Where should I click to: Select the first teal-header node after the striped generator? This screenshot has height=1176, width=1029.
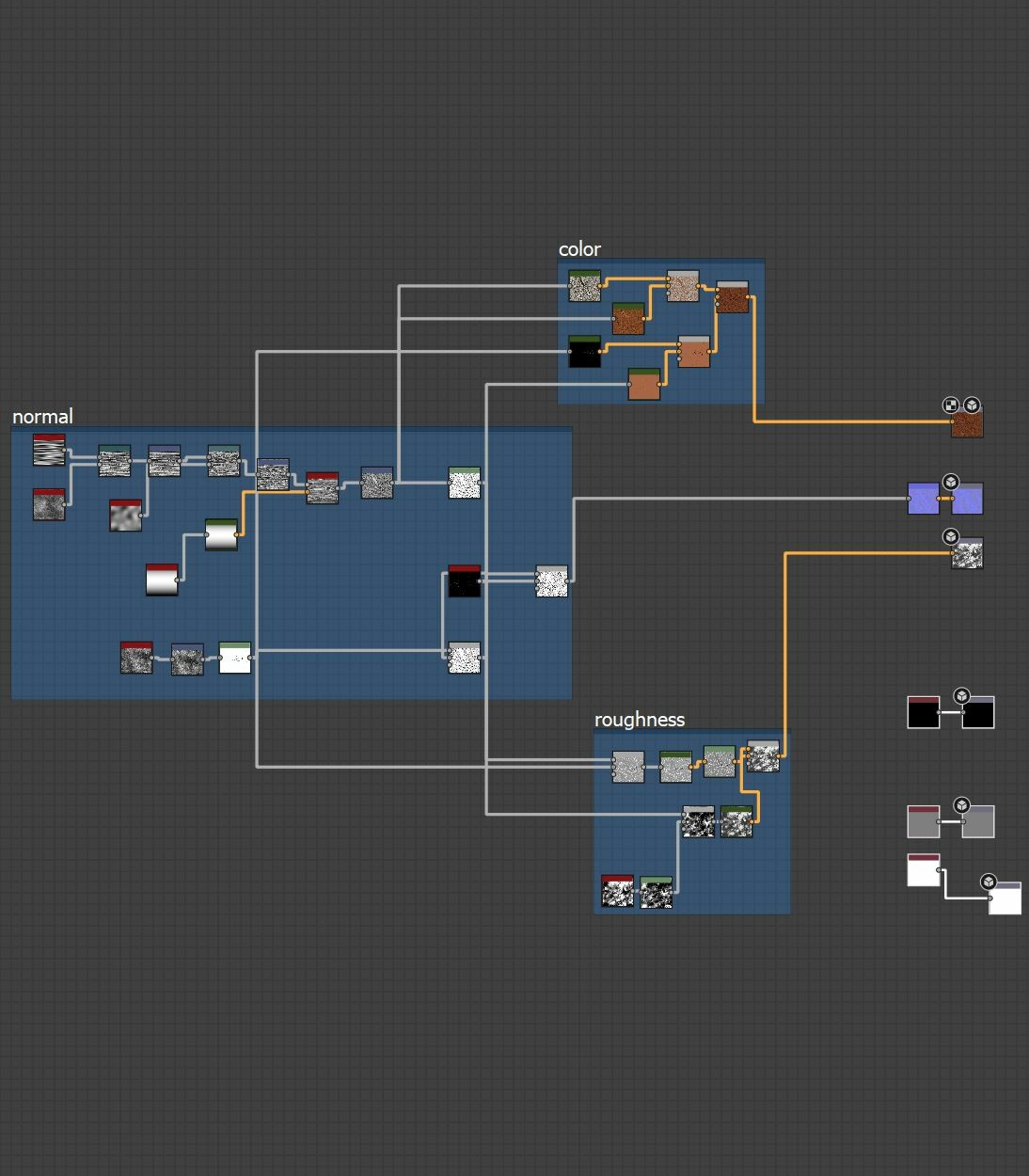click(x=115, y=461)
